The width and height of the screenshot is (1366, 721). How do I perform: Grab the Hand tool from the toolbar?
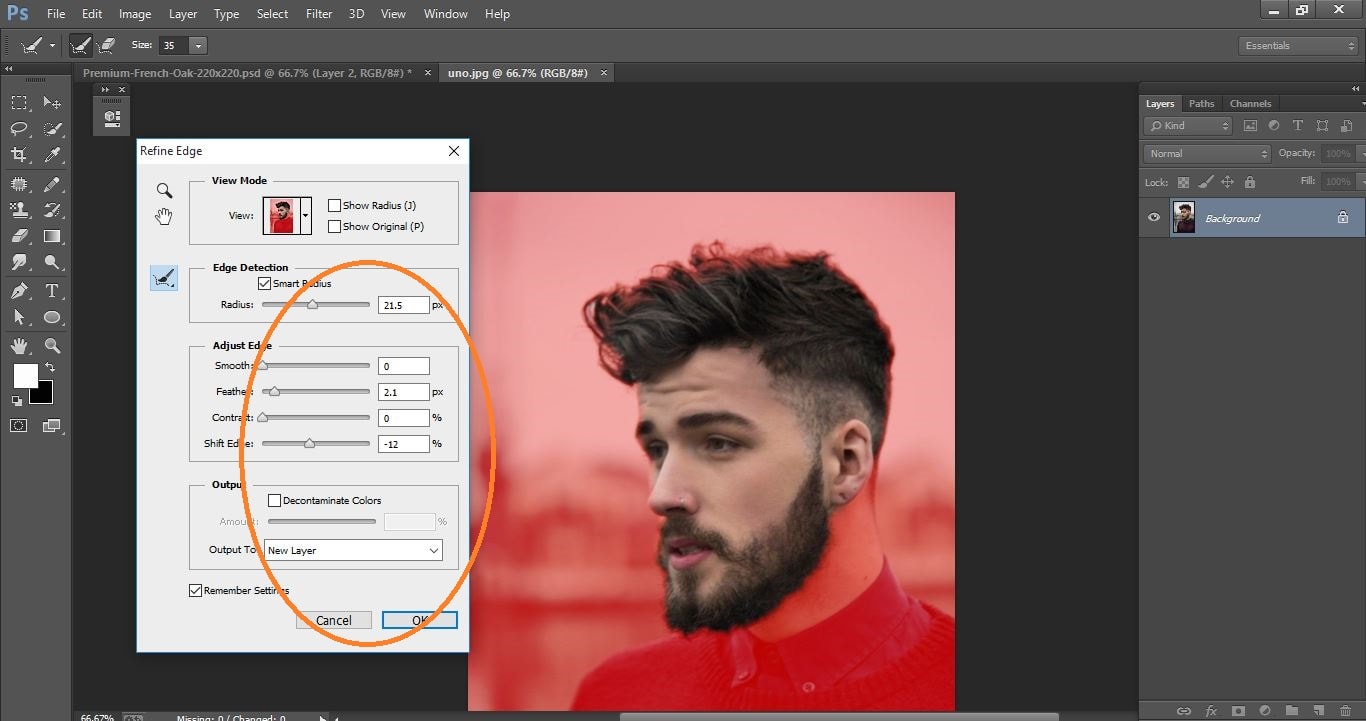(x=18, y=344)
